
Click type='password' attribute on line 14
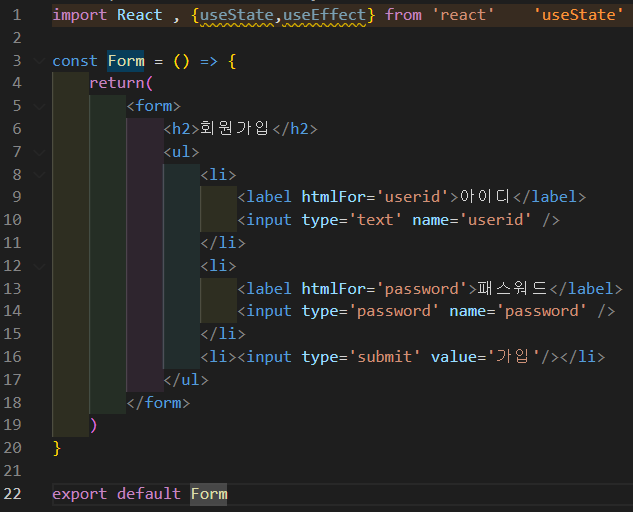370,311
